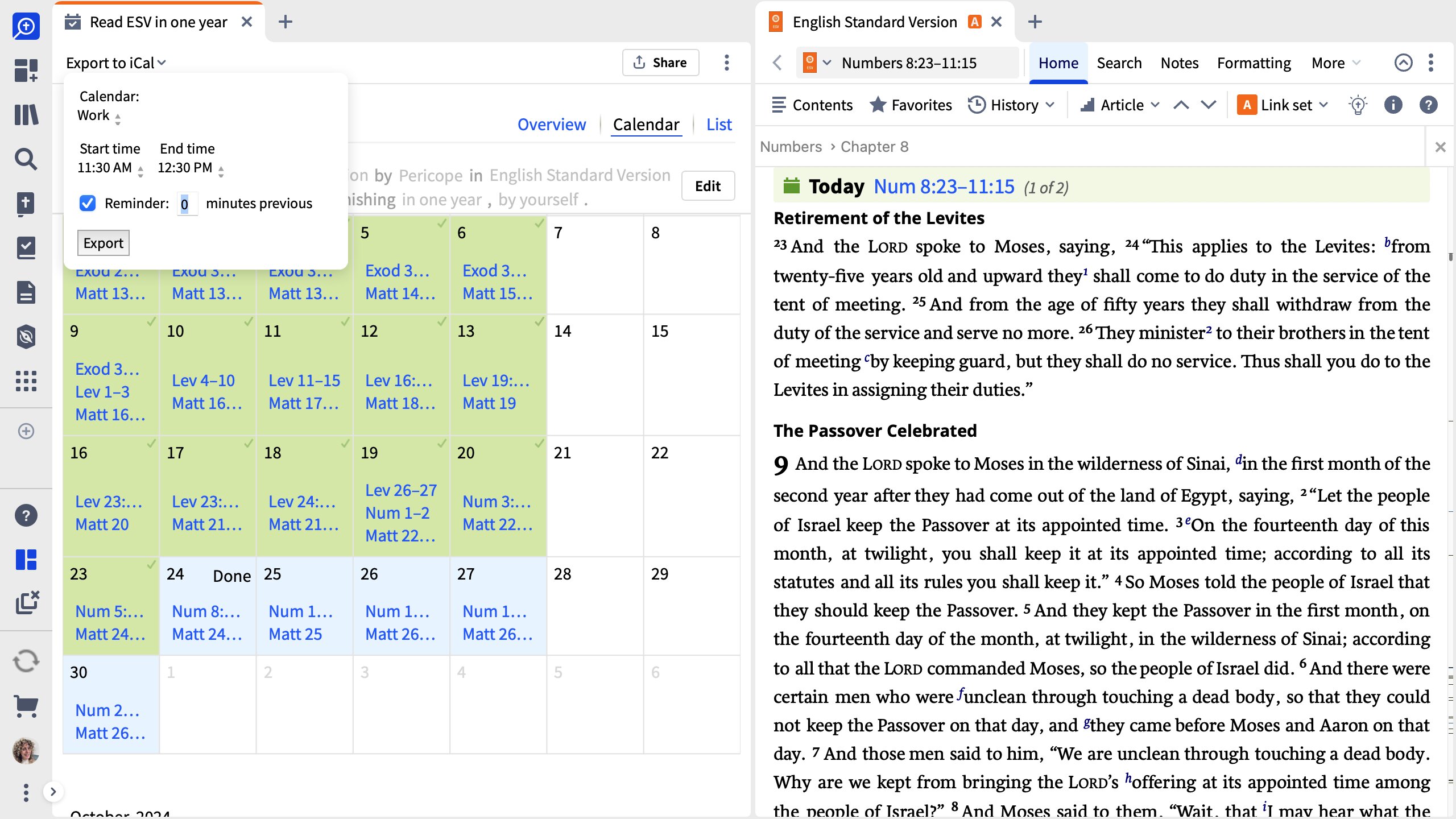
Task: Open Favorites in ESV toolbar
Action: click(x=911, y=105)
